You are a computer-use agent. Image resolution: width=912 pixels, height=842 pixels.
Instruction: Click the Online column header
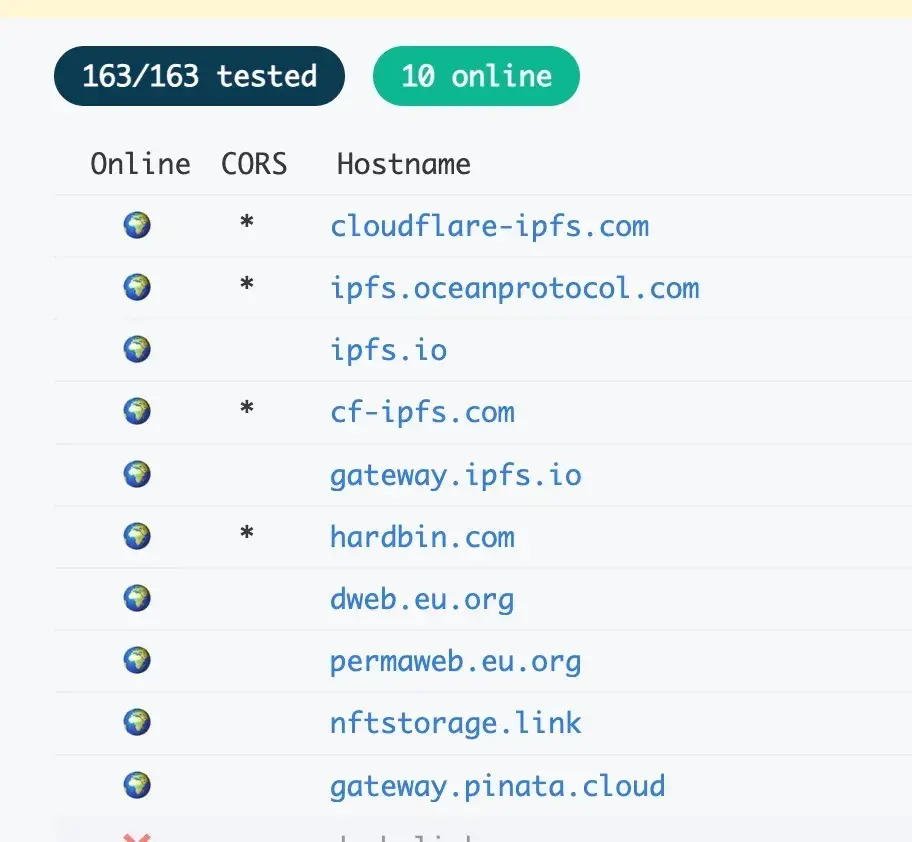point(141,164)
